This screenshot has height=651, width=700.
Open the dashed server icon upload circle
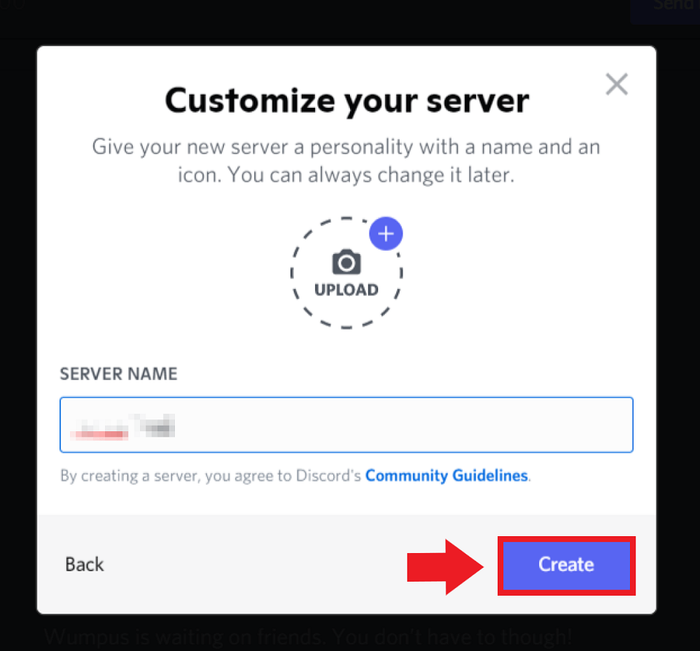[x=346, y=273]
